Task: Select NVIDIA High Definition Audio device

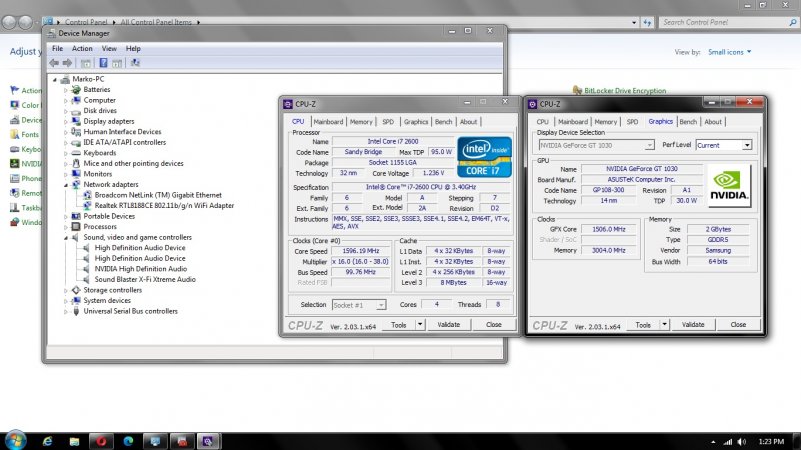Action: coord(140,269)
